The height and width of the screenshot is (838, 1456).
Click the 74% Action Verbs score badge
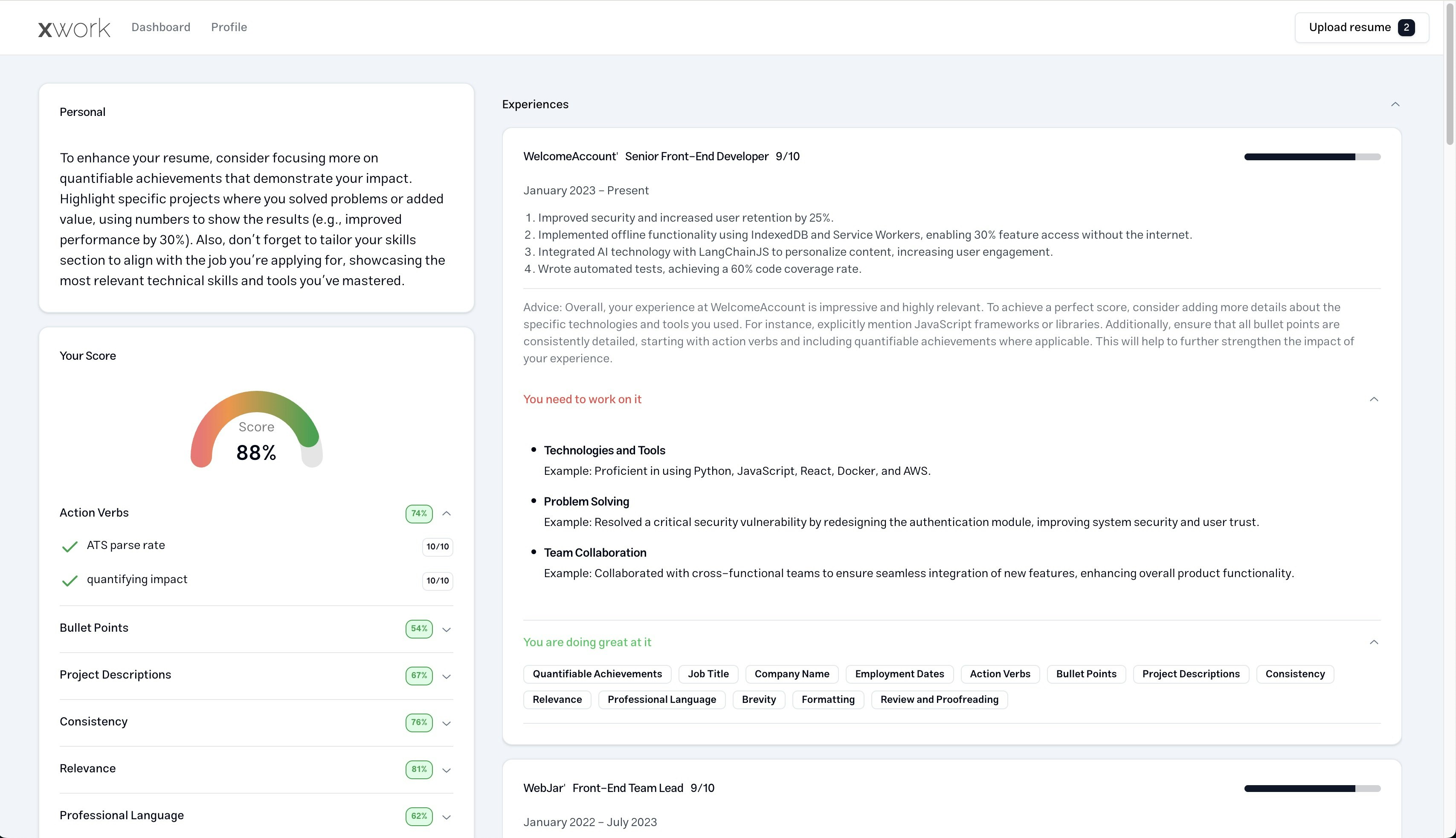click(x=418, y=513)
